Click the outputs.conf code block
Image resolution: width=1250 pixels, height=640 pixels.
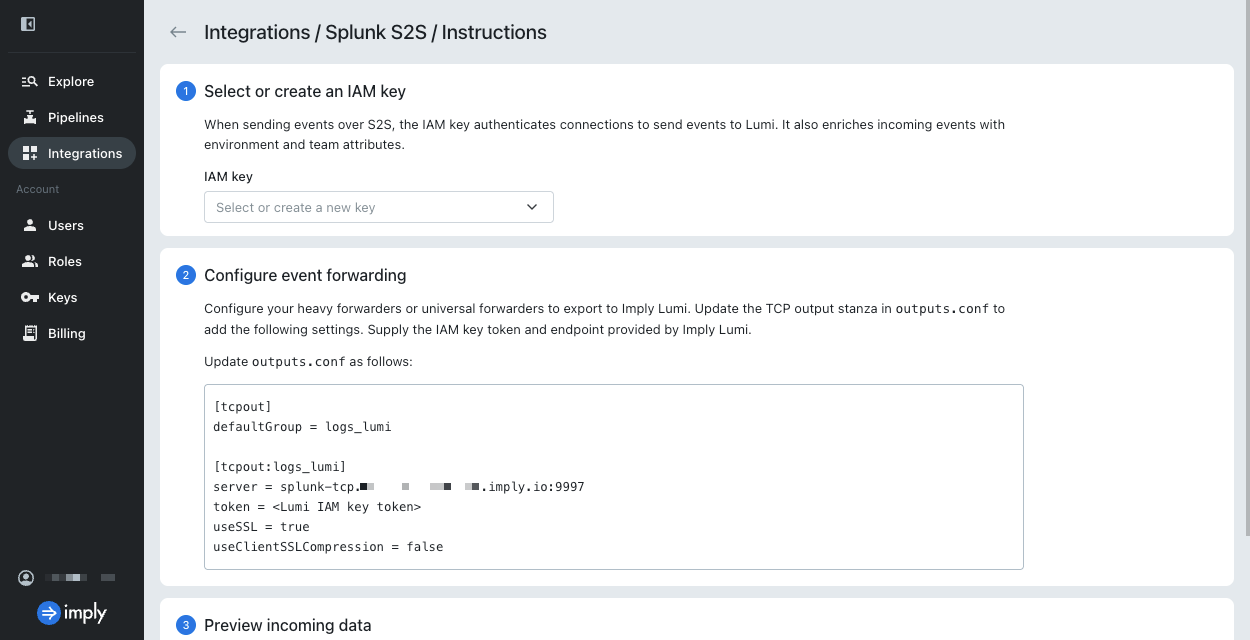[614, 477]
